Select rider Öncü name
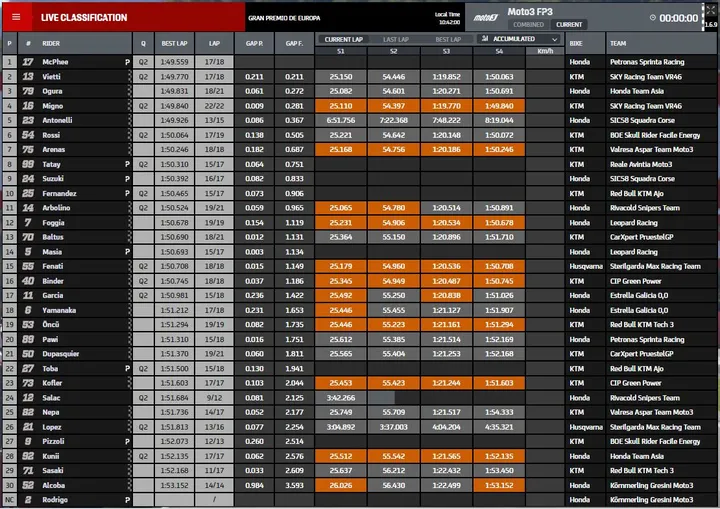Screen dimensions: 720x509 51,325
